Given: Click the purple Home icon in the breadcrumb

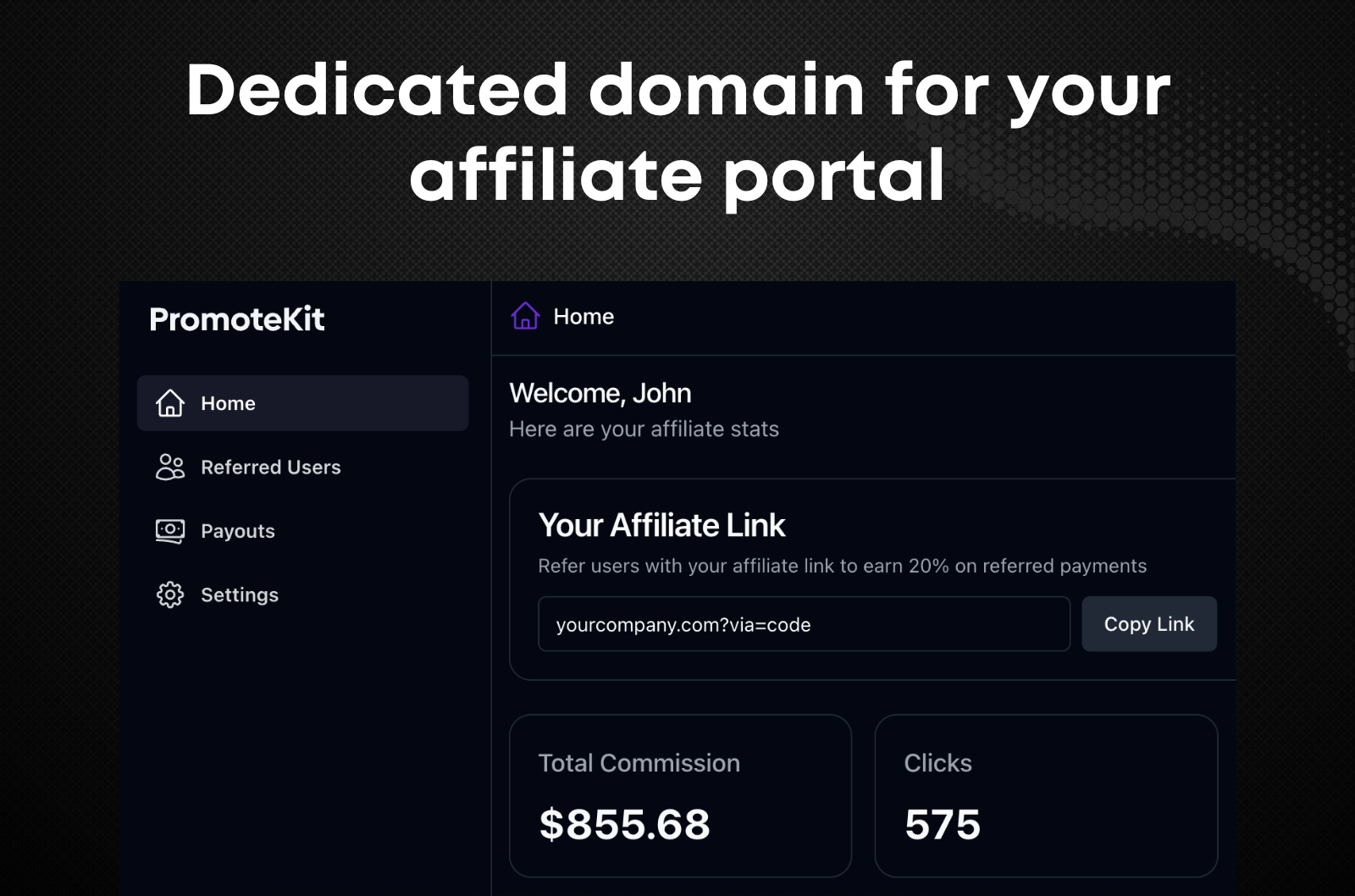Looking at the screenshot, I should coord(525,316).
